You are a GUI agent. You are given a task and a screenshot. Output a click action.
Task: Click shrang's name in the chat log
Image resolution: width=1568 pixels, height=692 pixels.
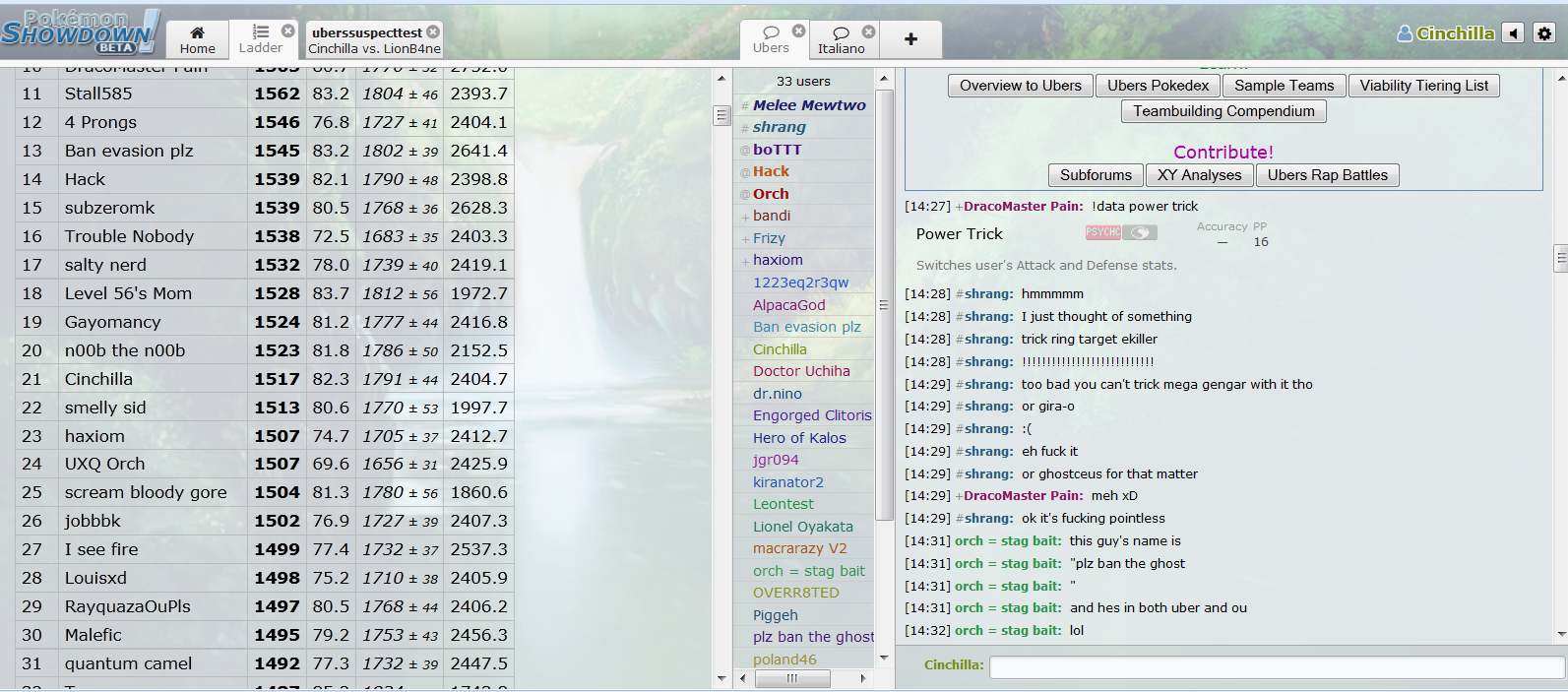click(988, 294)
